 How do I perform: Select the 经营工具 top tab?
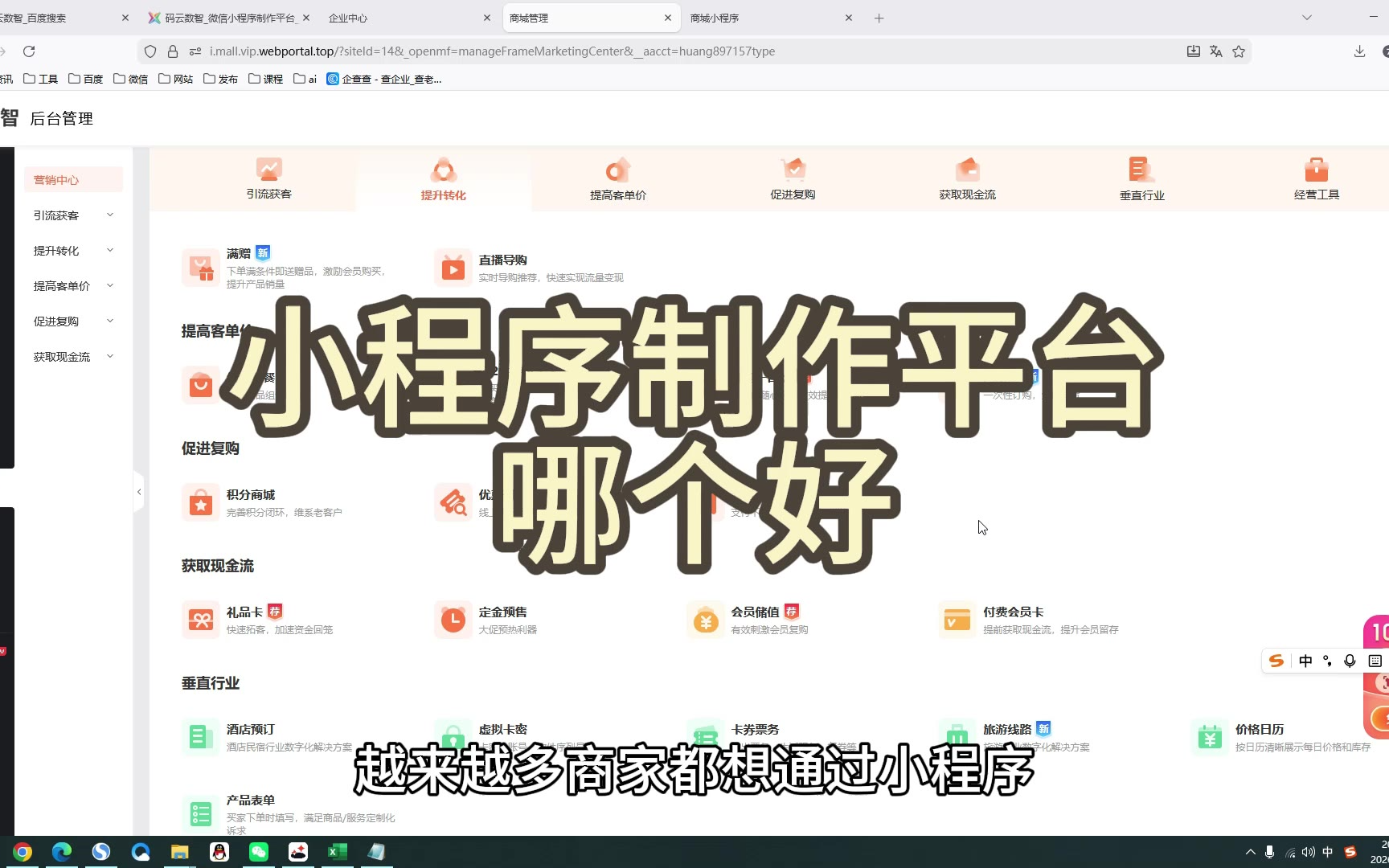point(1316,179)
